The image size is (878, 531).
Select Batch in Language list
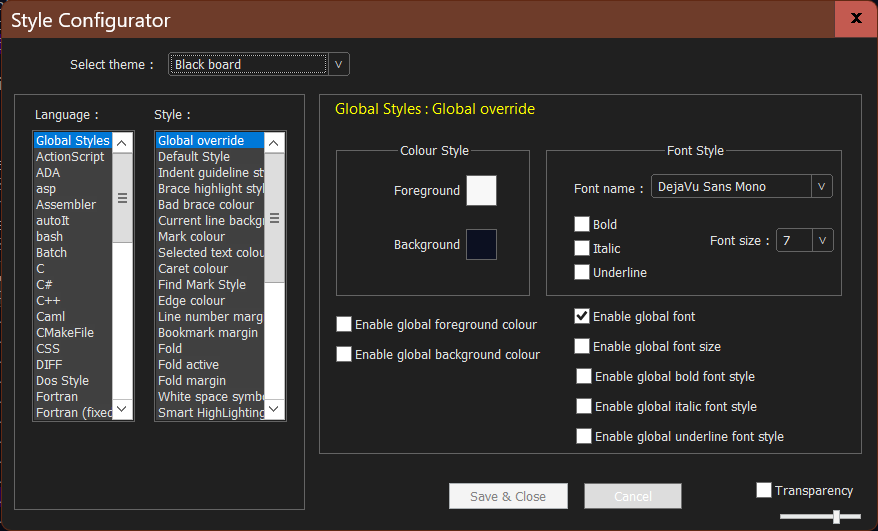[73, 253]
